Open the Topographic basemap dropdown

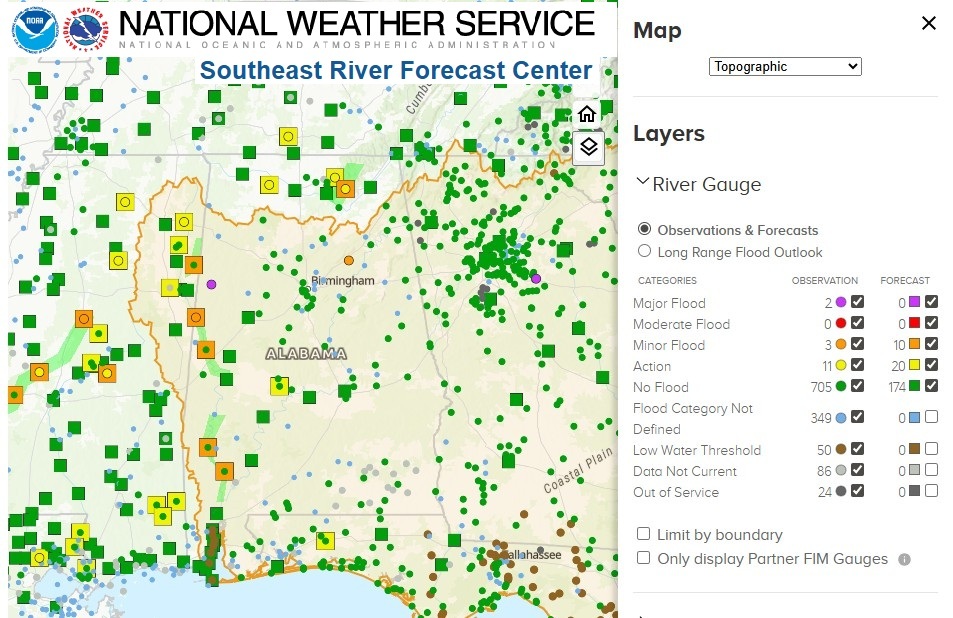click(x=785, y=67)
